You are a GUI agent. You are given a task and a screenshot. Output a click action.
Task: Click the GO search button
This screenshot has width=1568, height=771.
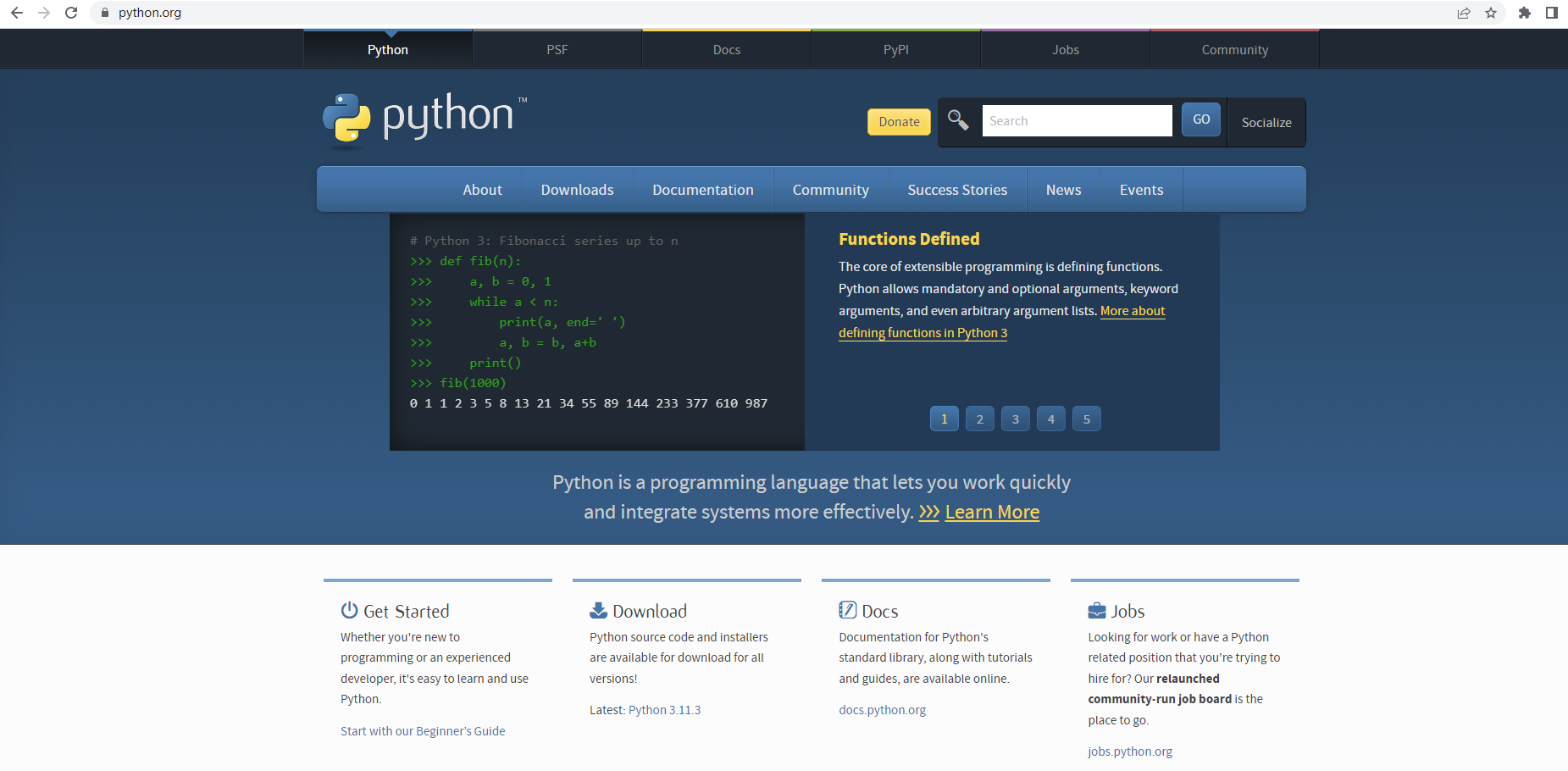tap(1201, 119)
